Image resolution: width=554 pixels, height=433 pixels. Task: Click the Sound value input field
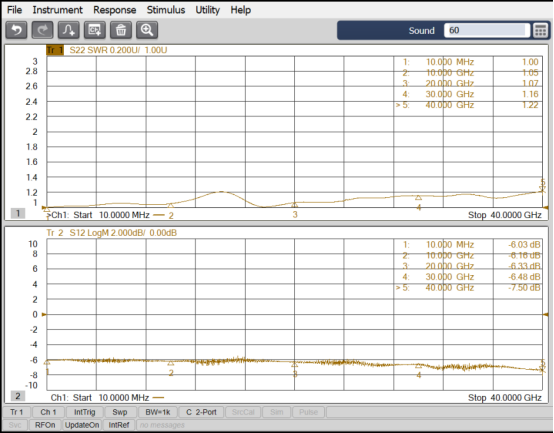pyautogui.click(x=487, y=30)
